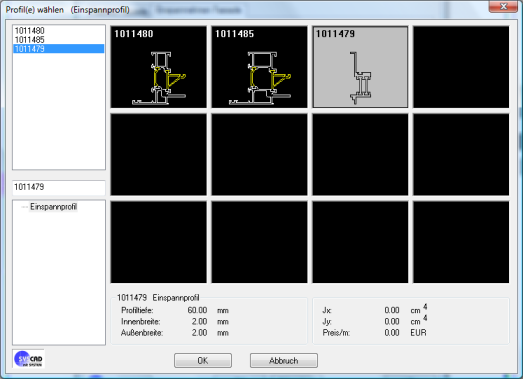Click the Außenbreite label
Viewport: 523px width, 379px height.
click(142, 333)
